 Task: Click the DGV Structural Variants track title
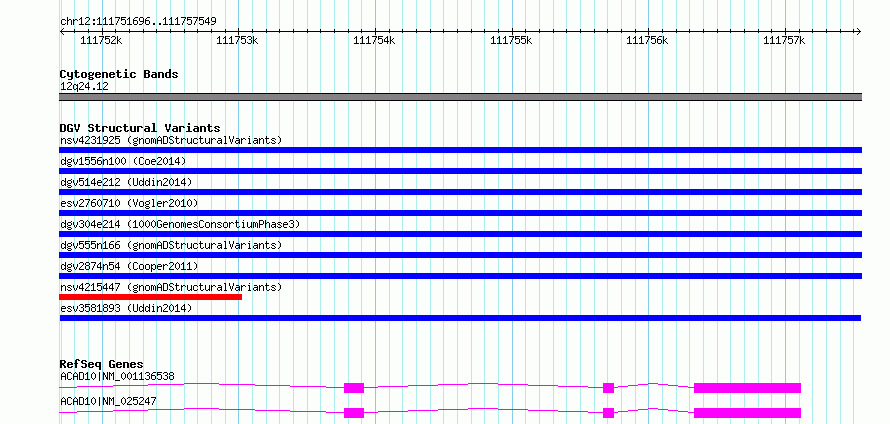140,128
